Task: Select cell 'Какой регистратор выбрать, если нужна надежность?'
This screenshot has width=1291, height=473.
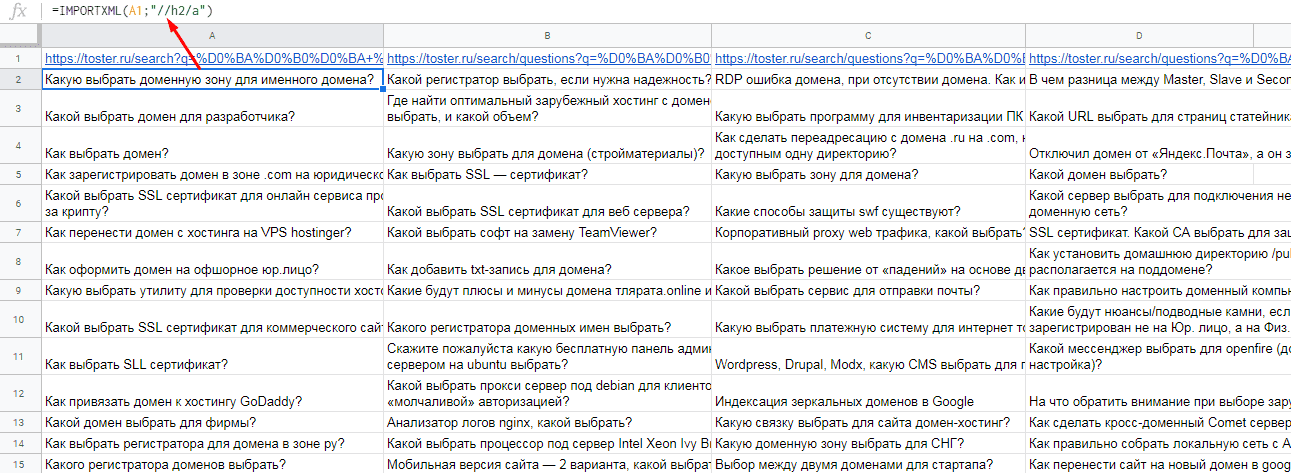Action: click(x=548, y=79)
